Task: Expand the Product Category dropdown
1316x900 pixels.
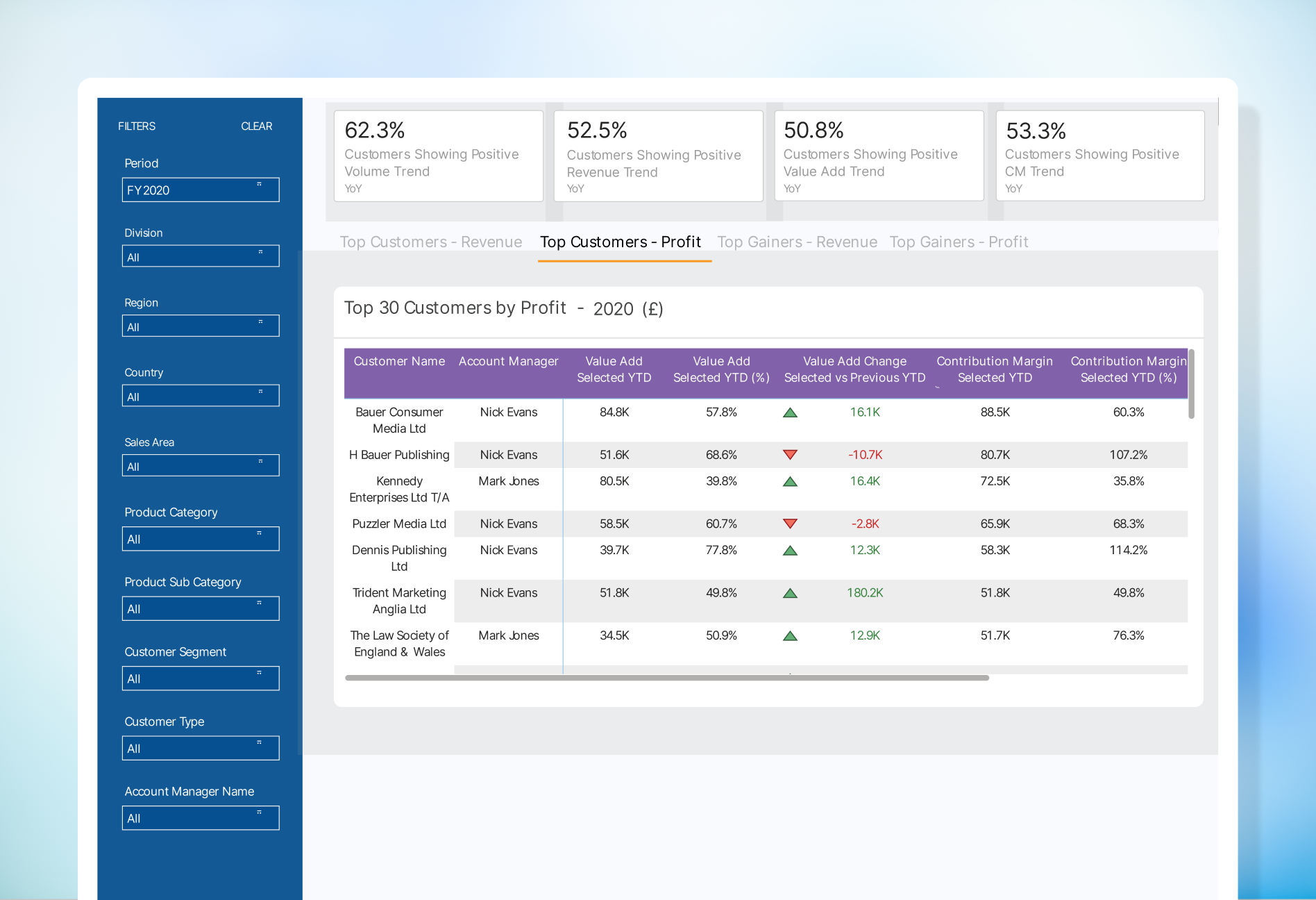Action: coord(201,539)
